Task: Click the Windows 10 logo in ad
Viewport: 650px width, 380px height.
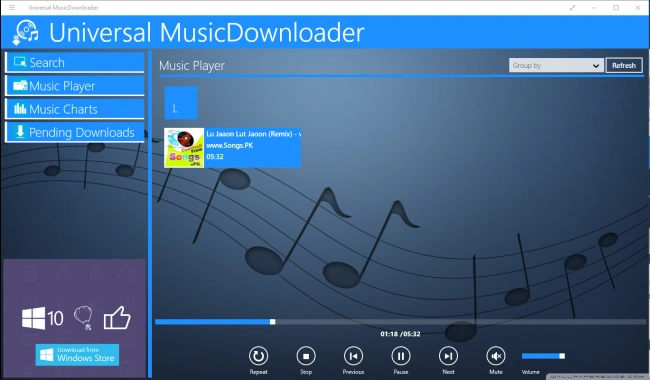Action: click(x=42, y=318)
